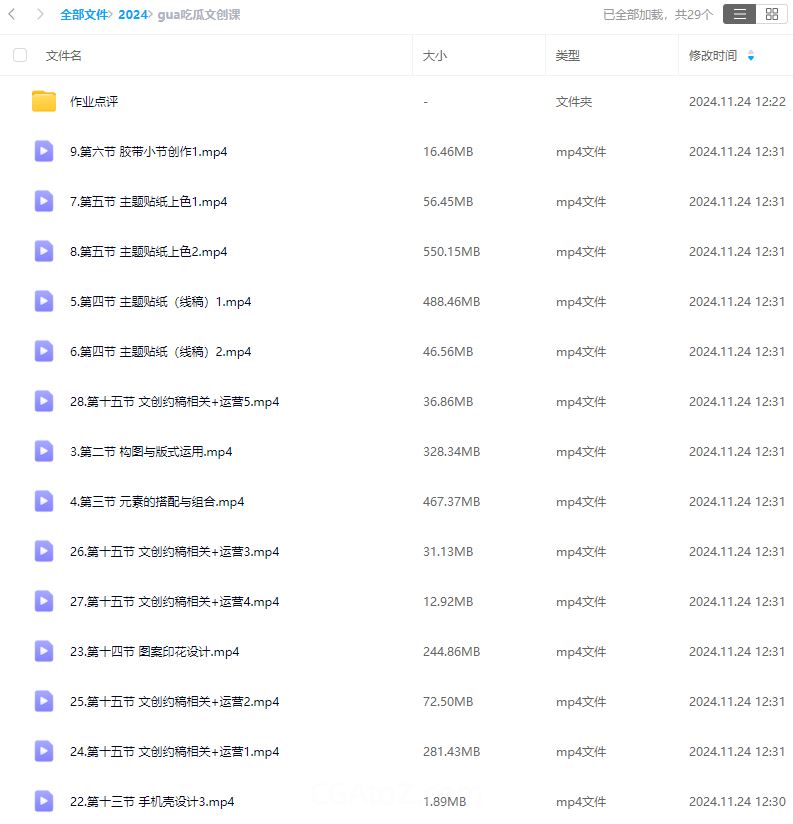
Task: Sort files by the 大小 column
Action: (x=435, y=56)
